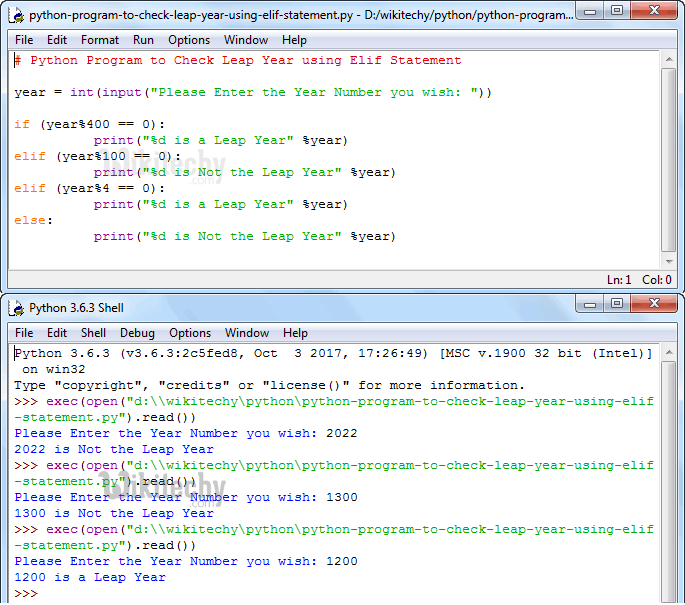Open the editor window's Help menu
This screenshot has height=605, width=685.
[x=294, y=40]
